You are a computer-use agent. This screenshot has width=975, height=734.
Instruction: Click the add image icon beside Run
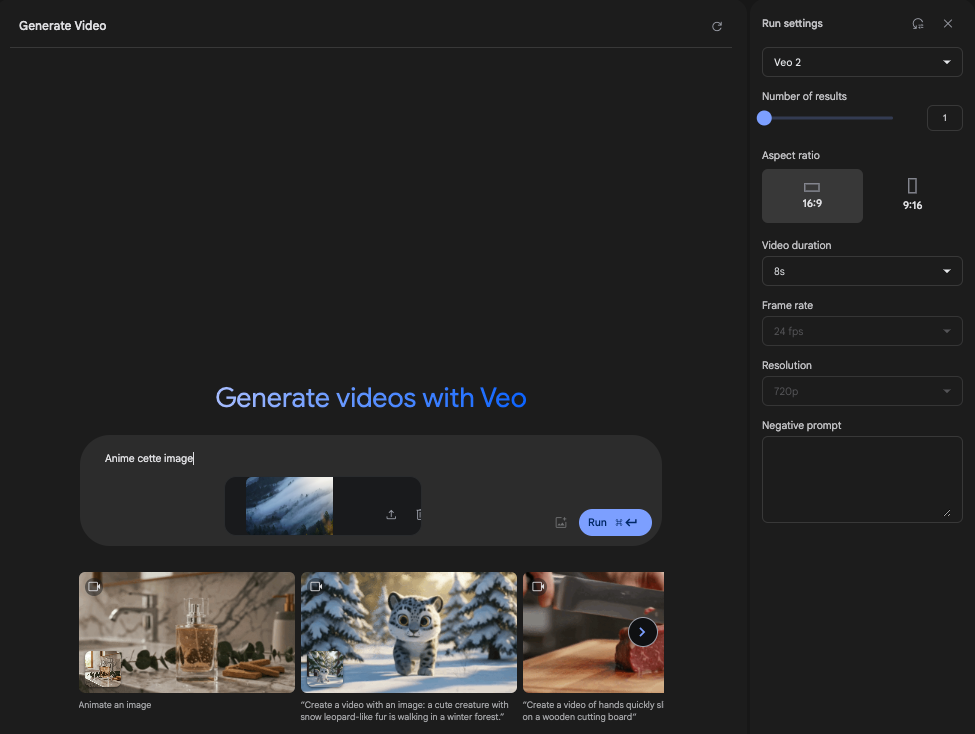tap(561, 522)
